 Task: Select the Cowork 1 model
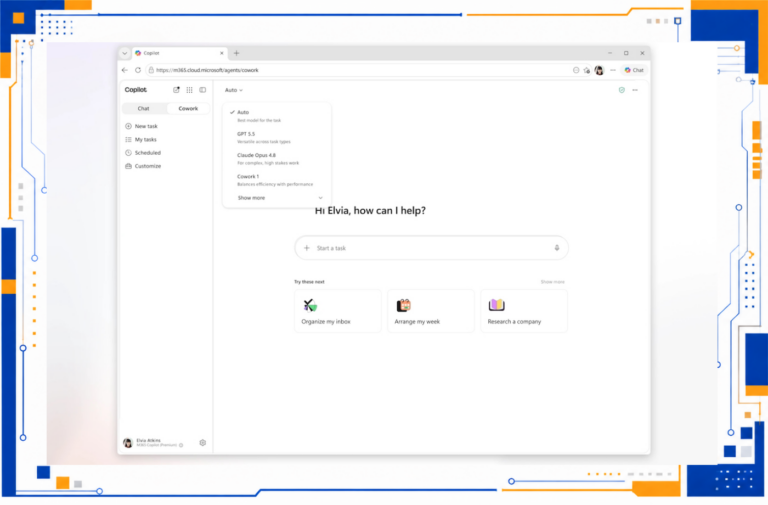tap(277, 180)
